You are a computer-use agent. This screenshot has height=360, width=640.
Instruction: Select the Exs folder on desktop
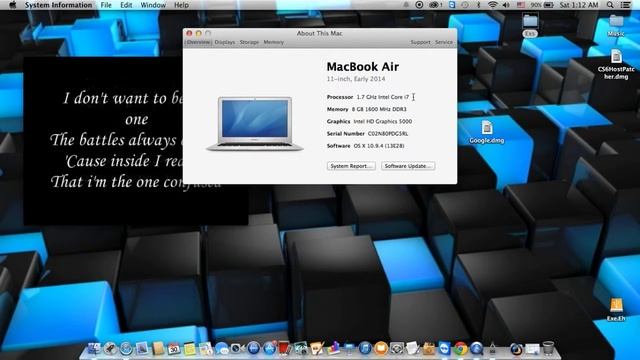[x=530, y=25]
